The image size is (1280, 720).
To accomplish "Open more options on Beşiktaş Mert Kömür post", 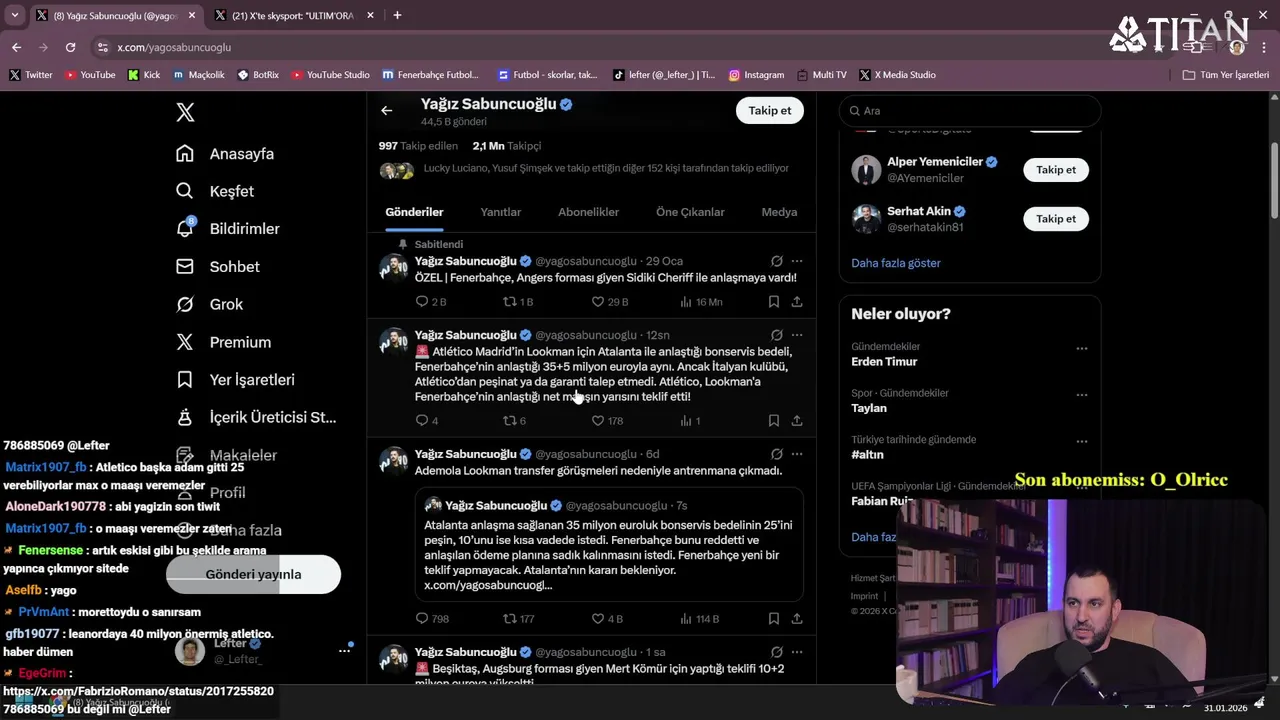I will click(x=797, y=652).
